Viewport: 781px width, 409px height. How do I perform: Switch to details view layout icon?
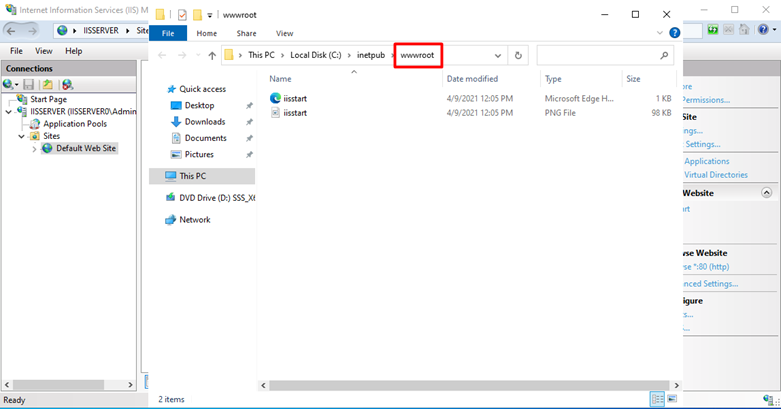657,399
